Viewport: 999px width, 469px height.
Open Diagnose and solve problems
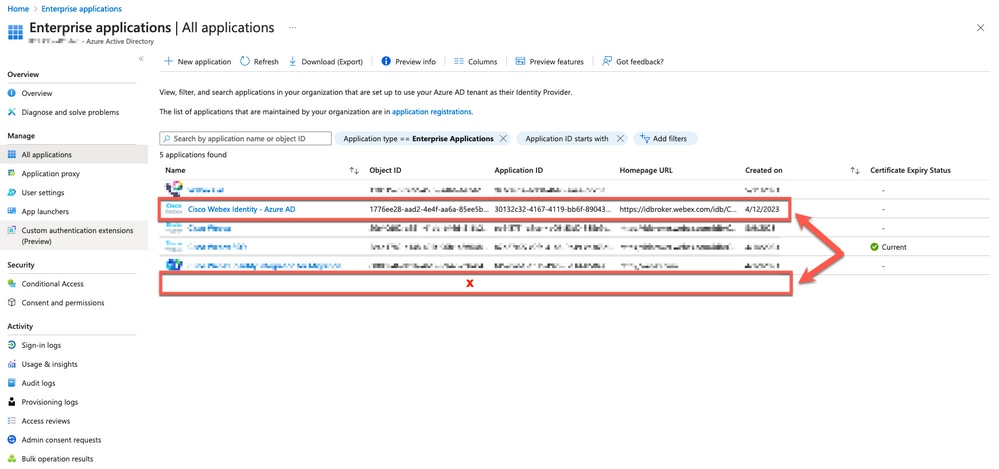(70, 112)
